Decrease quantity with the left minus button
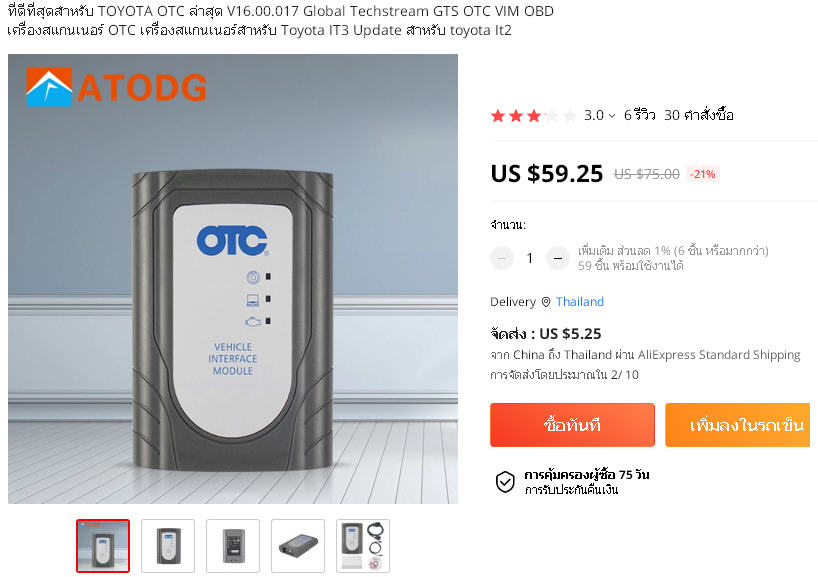This screenshot has height=577, width=818. point(502,258)
